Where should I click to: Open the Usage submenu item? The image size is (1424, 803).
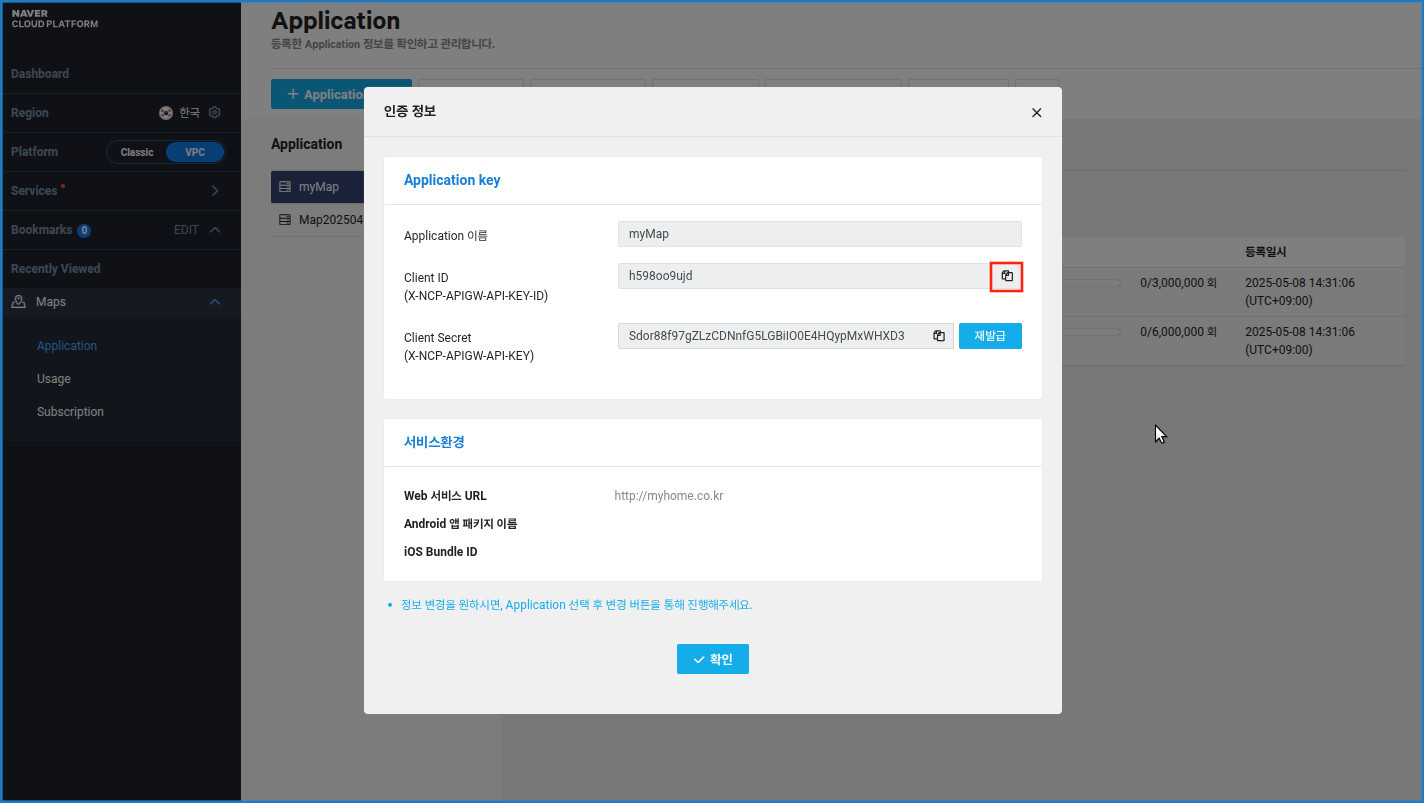[54, 379]
